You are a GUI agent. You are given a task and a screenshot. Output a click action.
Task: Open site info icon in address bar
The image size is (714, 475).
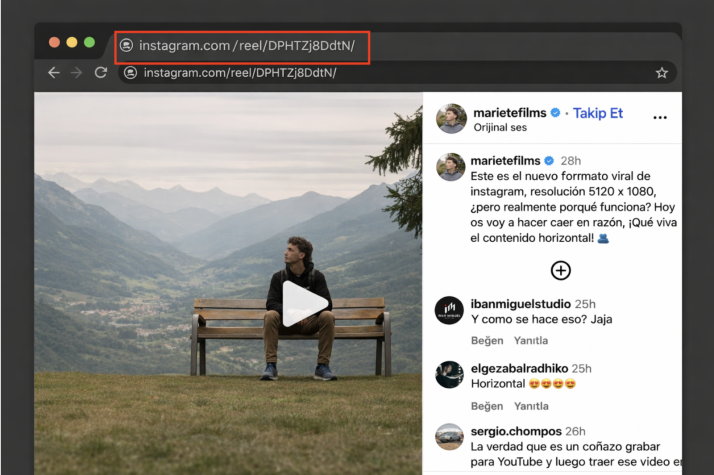(x=131, y=73)
